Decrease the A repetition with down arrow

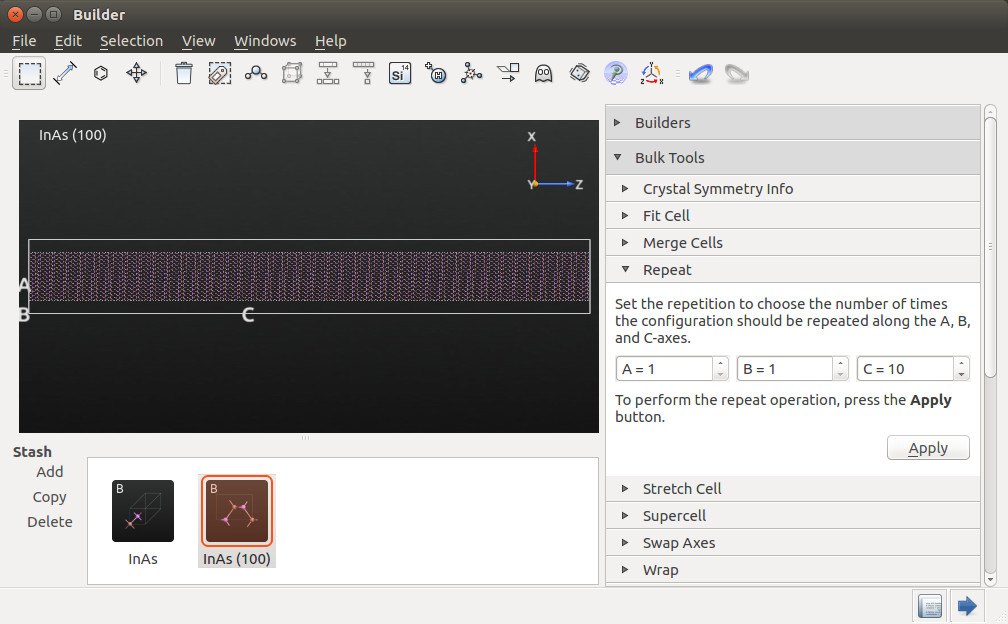721,375
